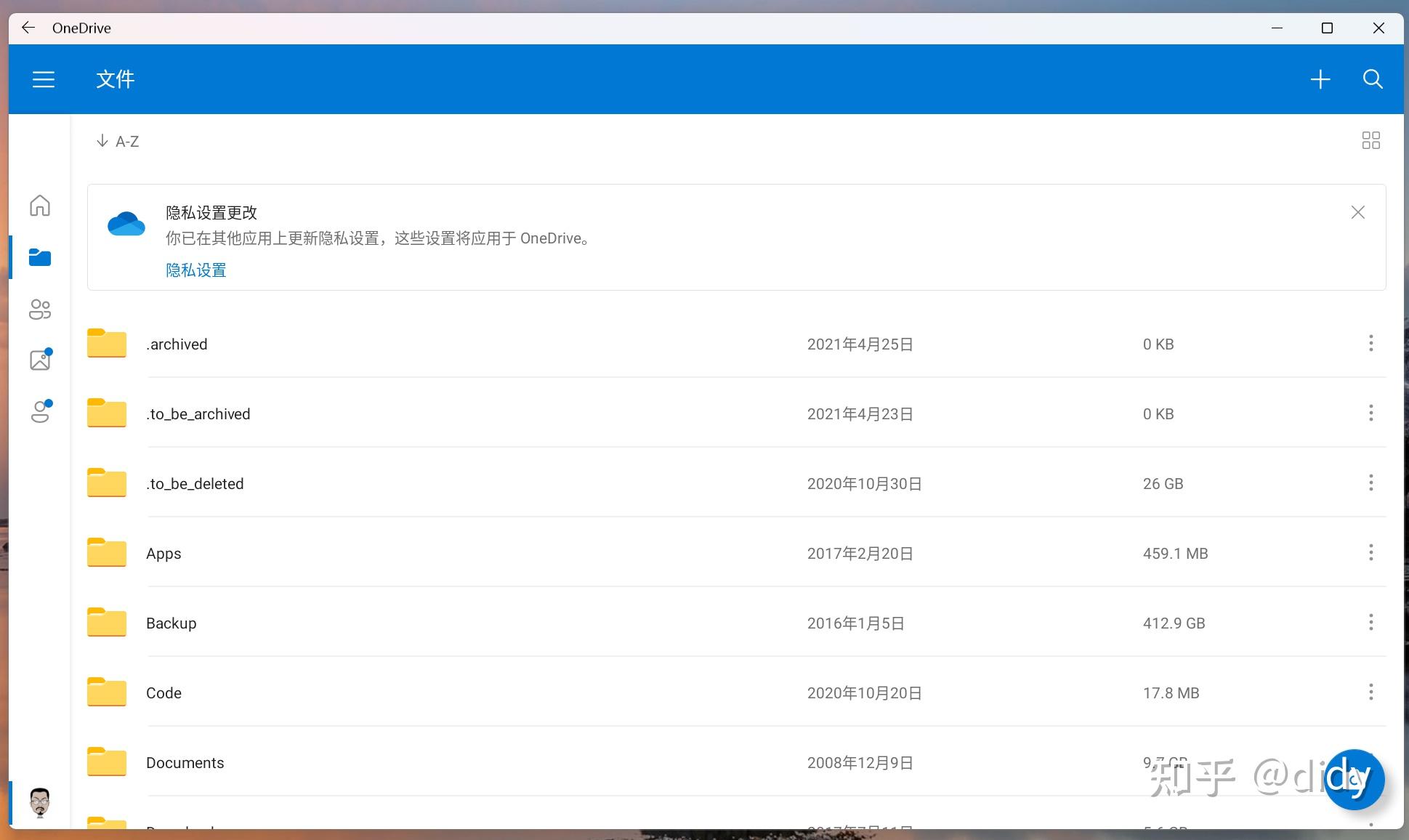Open the Home view in sidebar
The height and width of the screenshot is (840, 1409).
click(x=40, y=206)
